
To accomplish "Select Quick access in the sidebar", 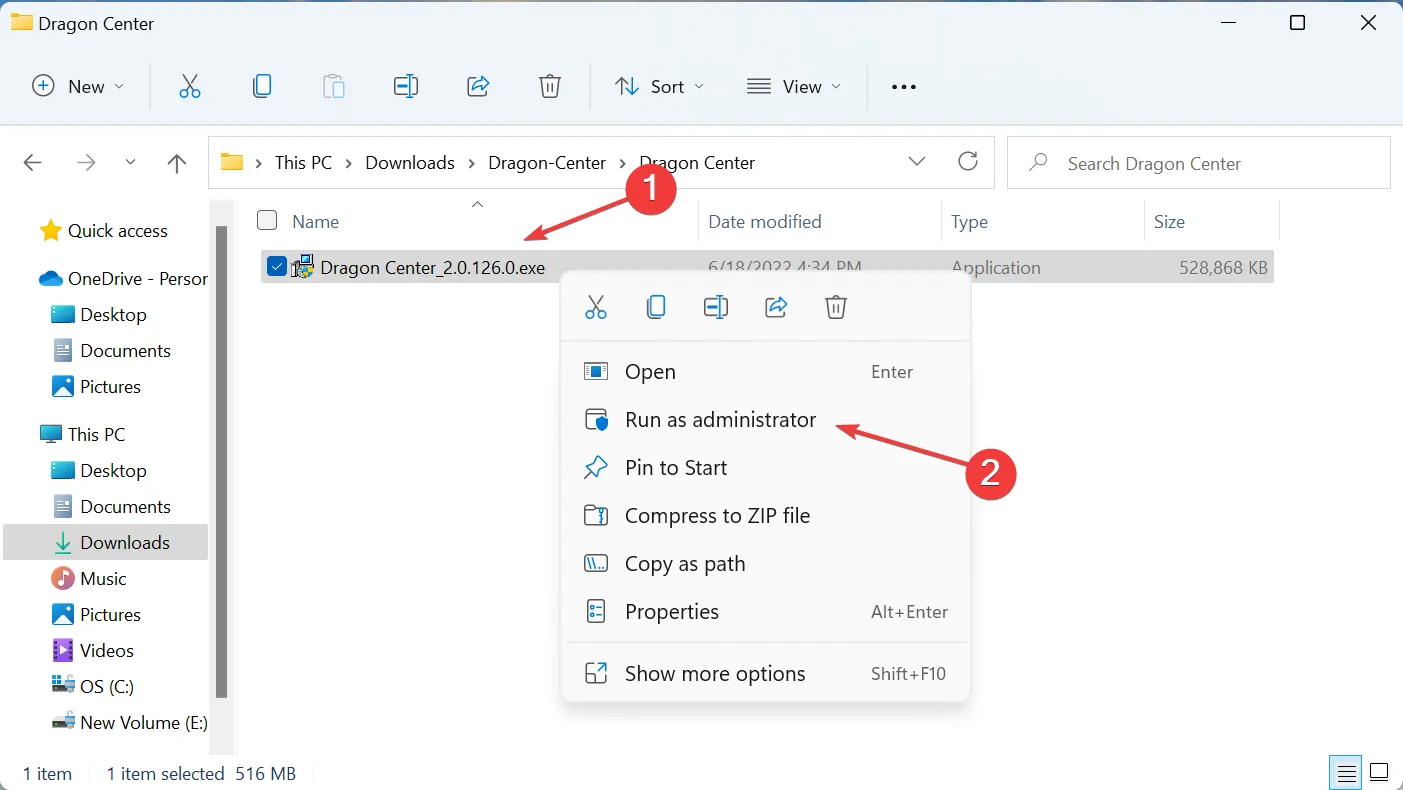I will (x=104, y=231).
